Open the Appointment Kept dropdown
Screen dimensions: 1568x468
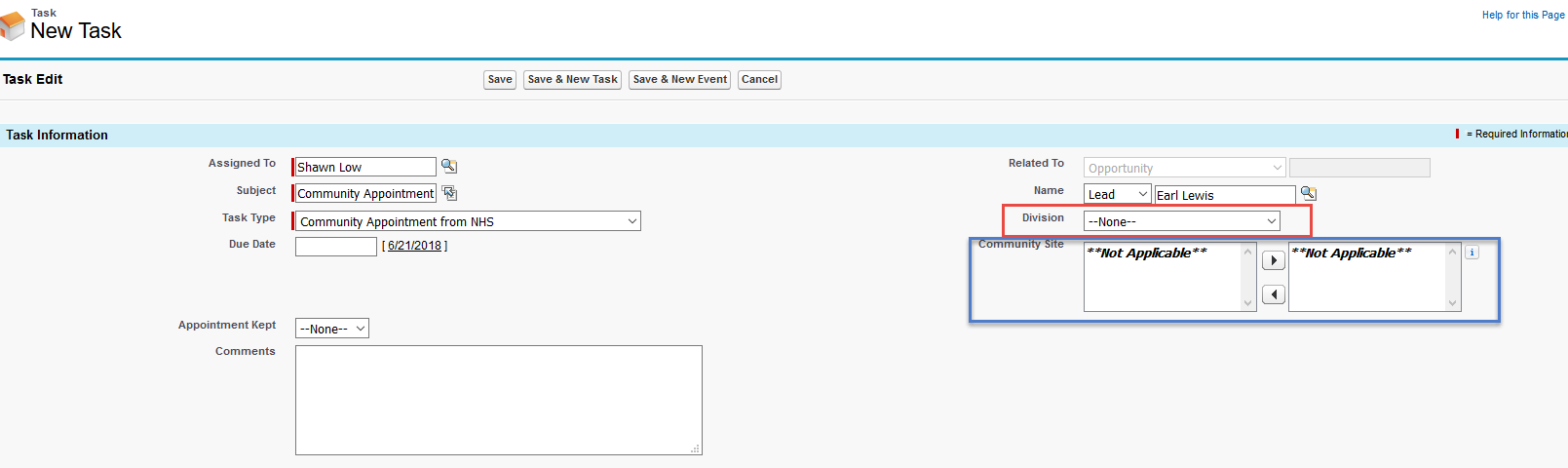point(332,329)
